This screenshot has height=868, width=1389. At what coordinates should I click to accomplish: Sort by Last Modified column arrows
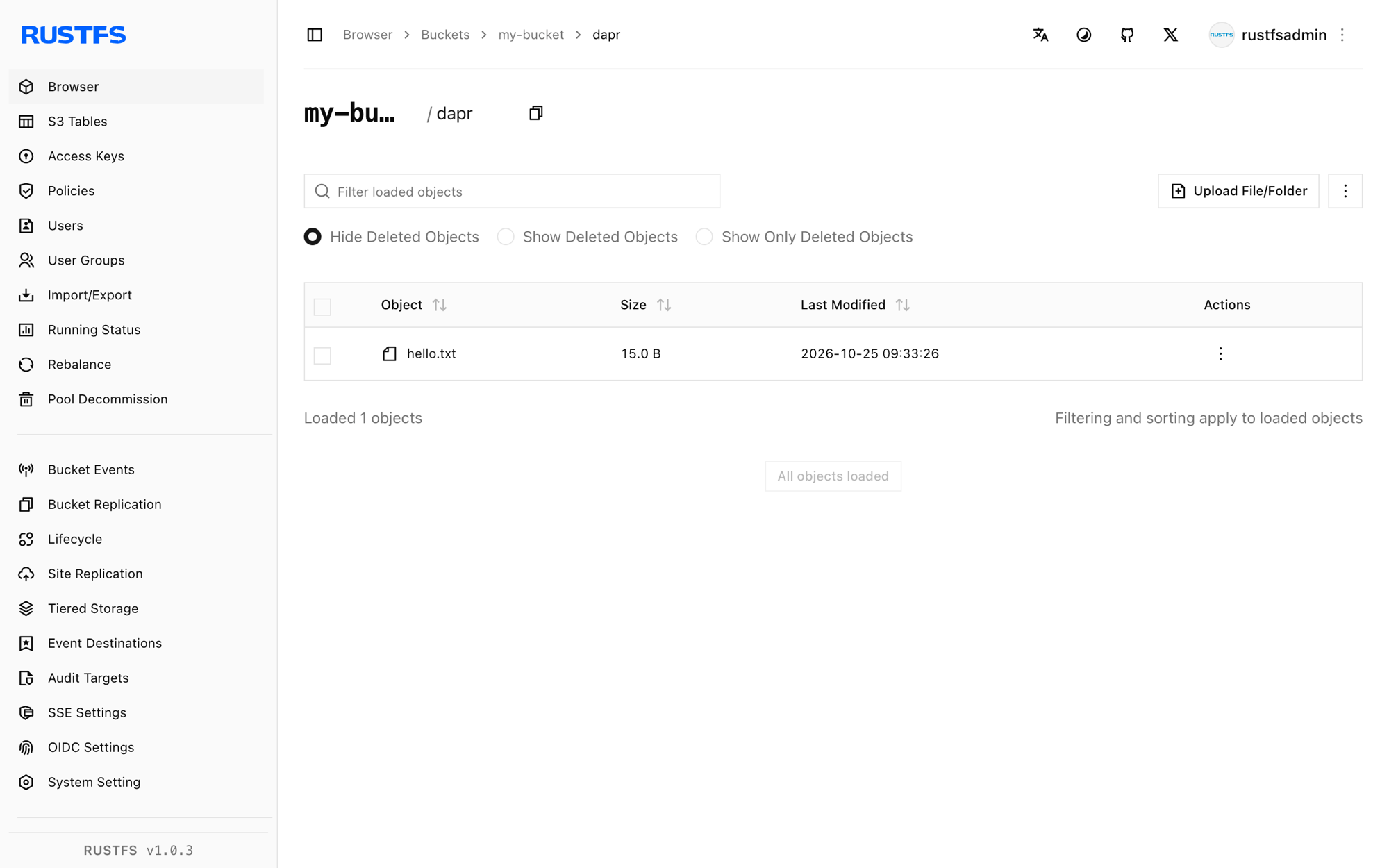pos(902,305)
